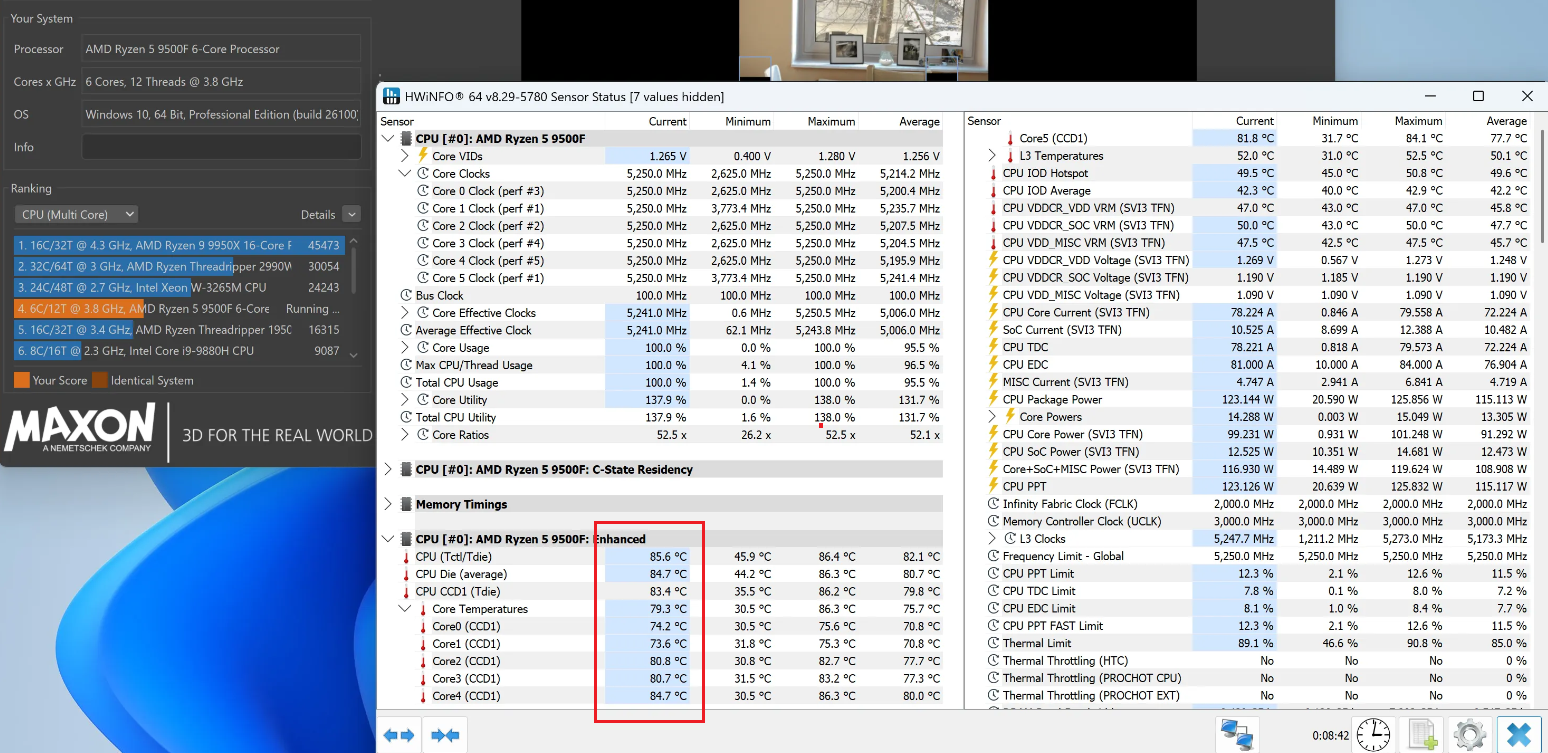The width and height of the screenshot is (1548, 753).
Task: Collapse the Core Temperatures tree
Action: coord(405,608)
